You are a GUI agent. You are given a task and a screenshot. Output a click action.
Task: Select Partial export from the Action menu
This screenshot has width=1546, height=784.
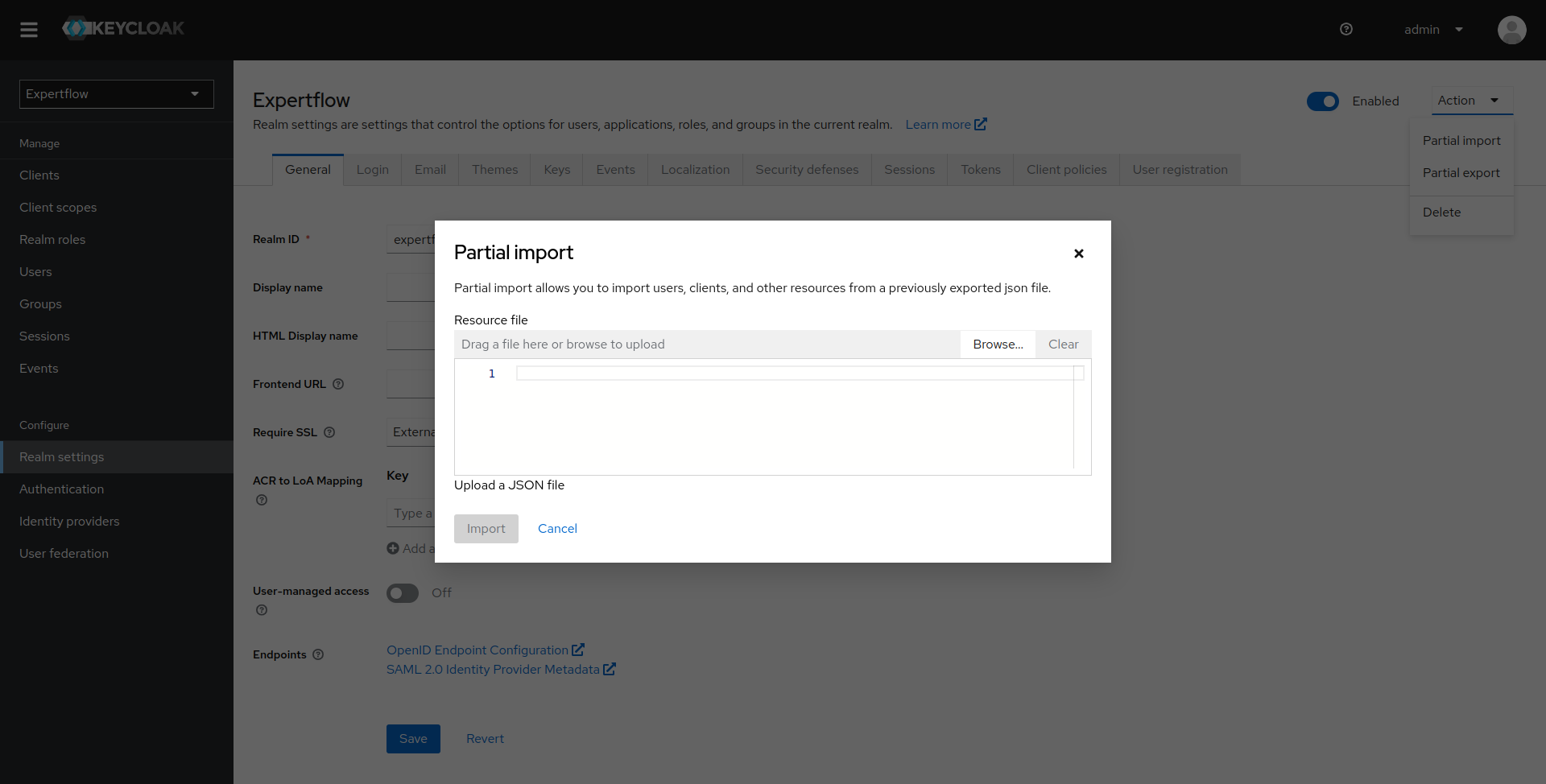(x=1461, y=172)
